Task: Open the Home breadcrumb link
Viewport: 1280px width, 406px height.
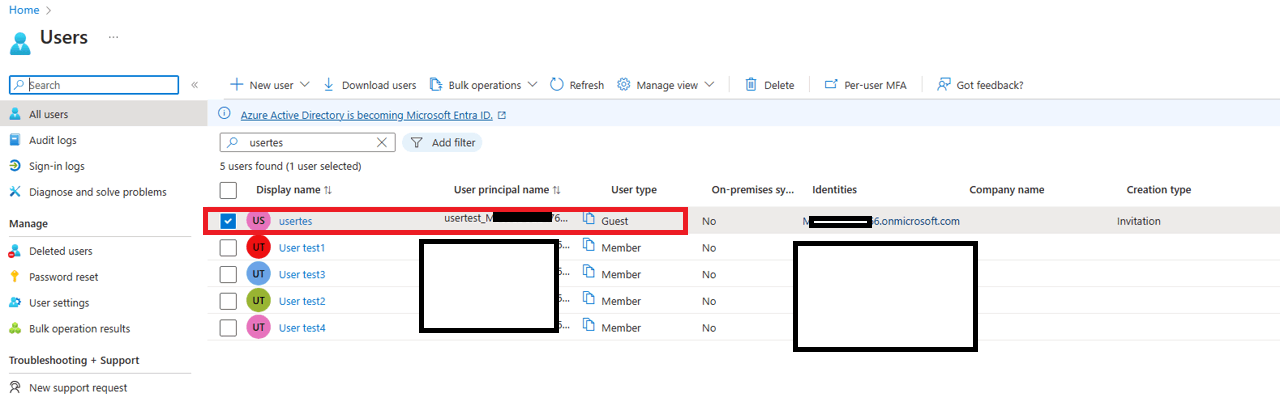Action: click(24, 10)
